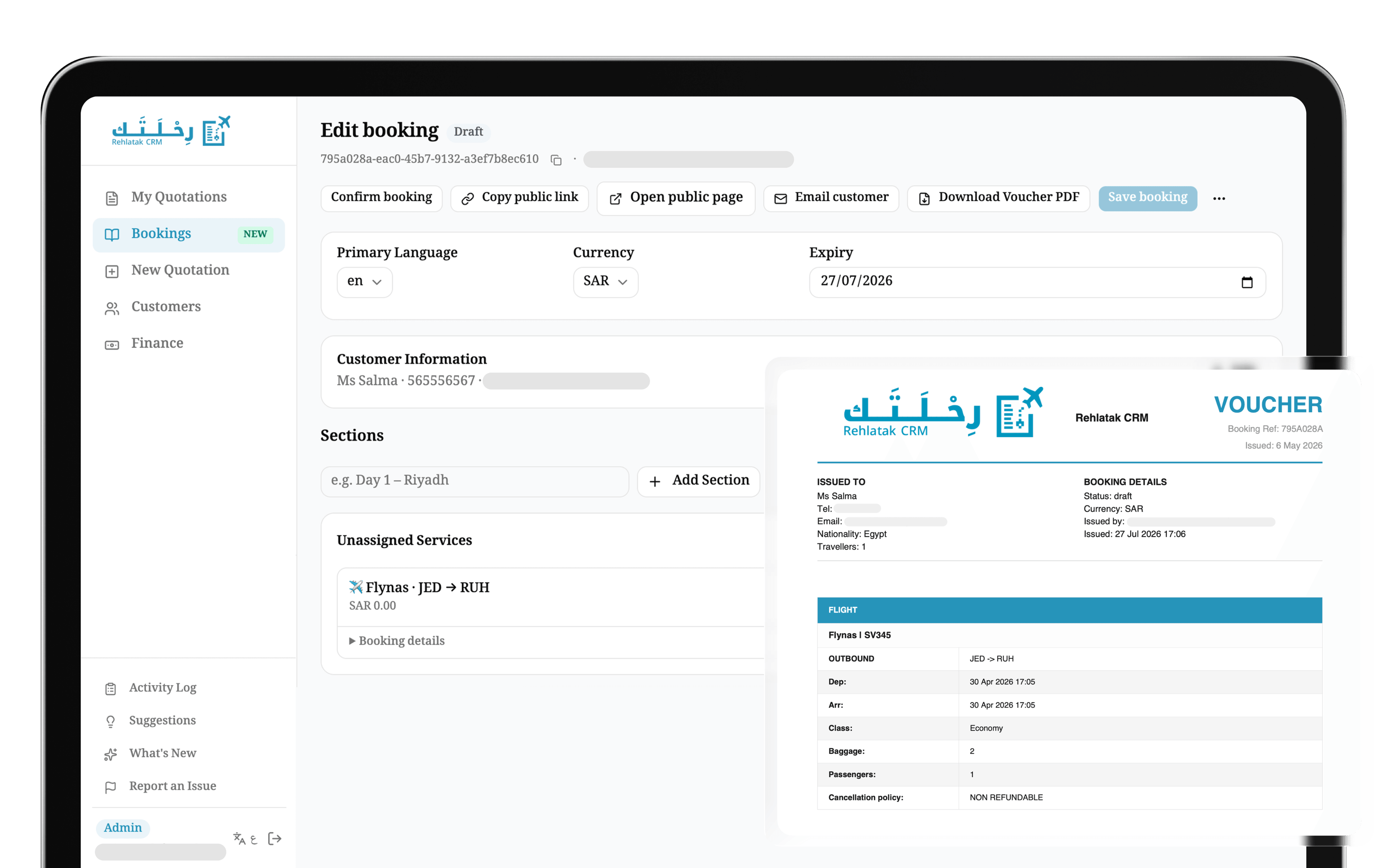Click the Finance banknote icon
Screen dimensions: 1389x868
tap(112, 344)
